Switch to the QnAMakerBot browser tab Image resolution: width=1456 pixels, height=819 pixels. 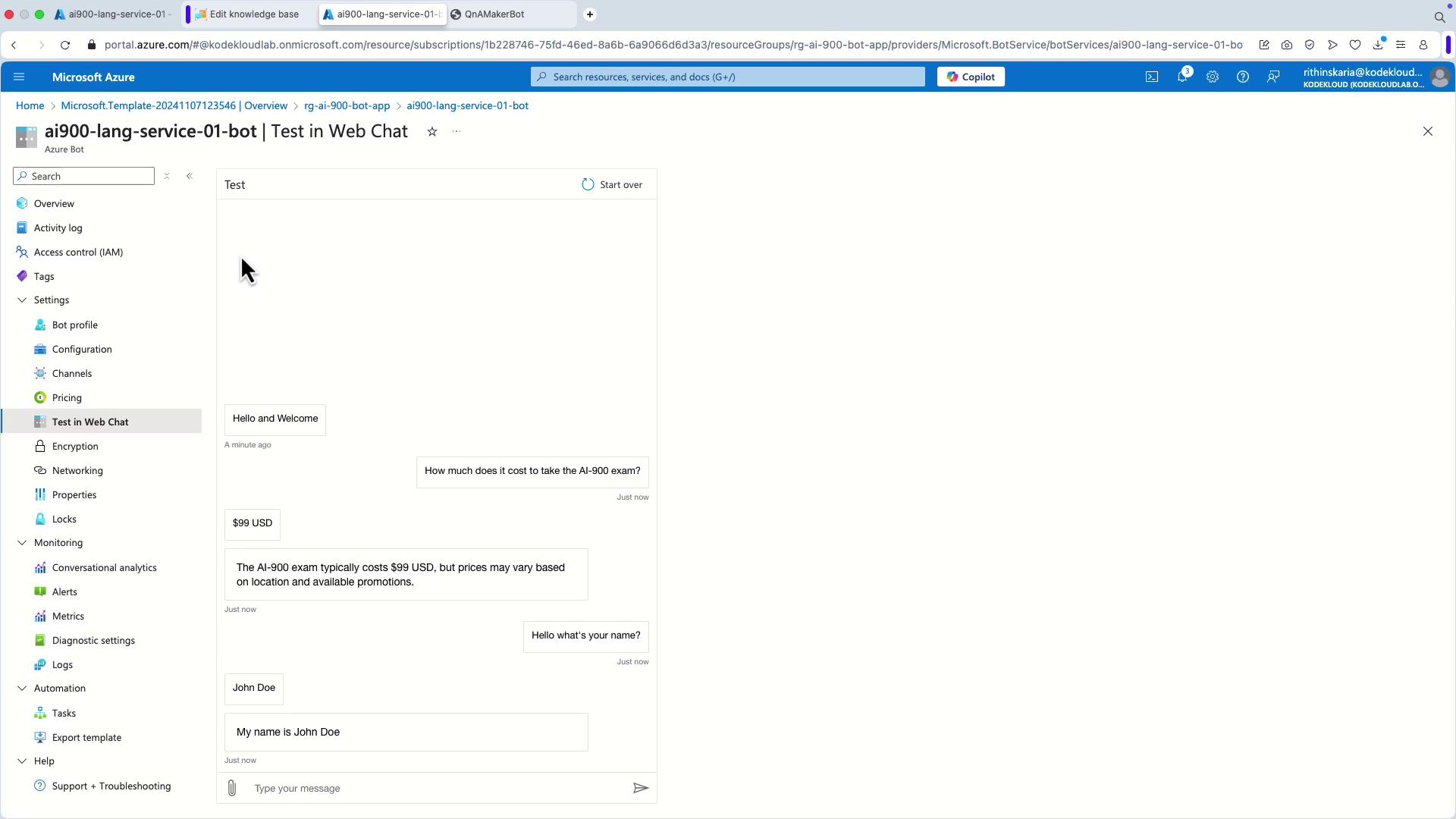click(x=494, y=14)
